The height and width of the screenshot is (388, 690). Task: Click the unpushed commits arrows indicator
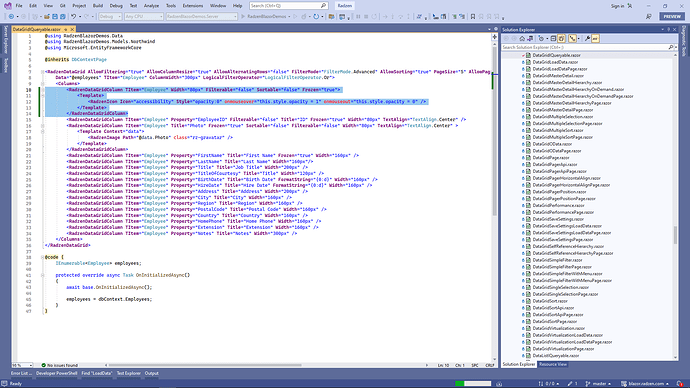(x=548, y=384)
